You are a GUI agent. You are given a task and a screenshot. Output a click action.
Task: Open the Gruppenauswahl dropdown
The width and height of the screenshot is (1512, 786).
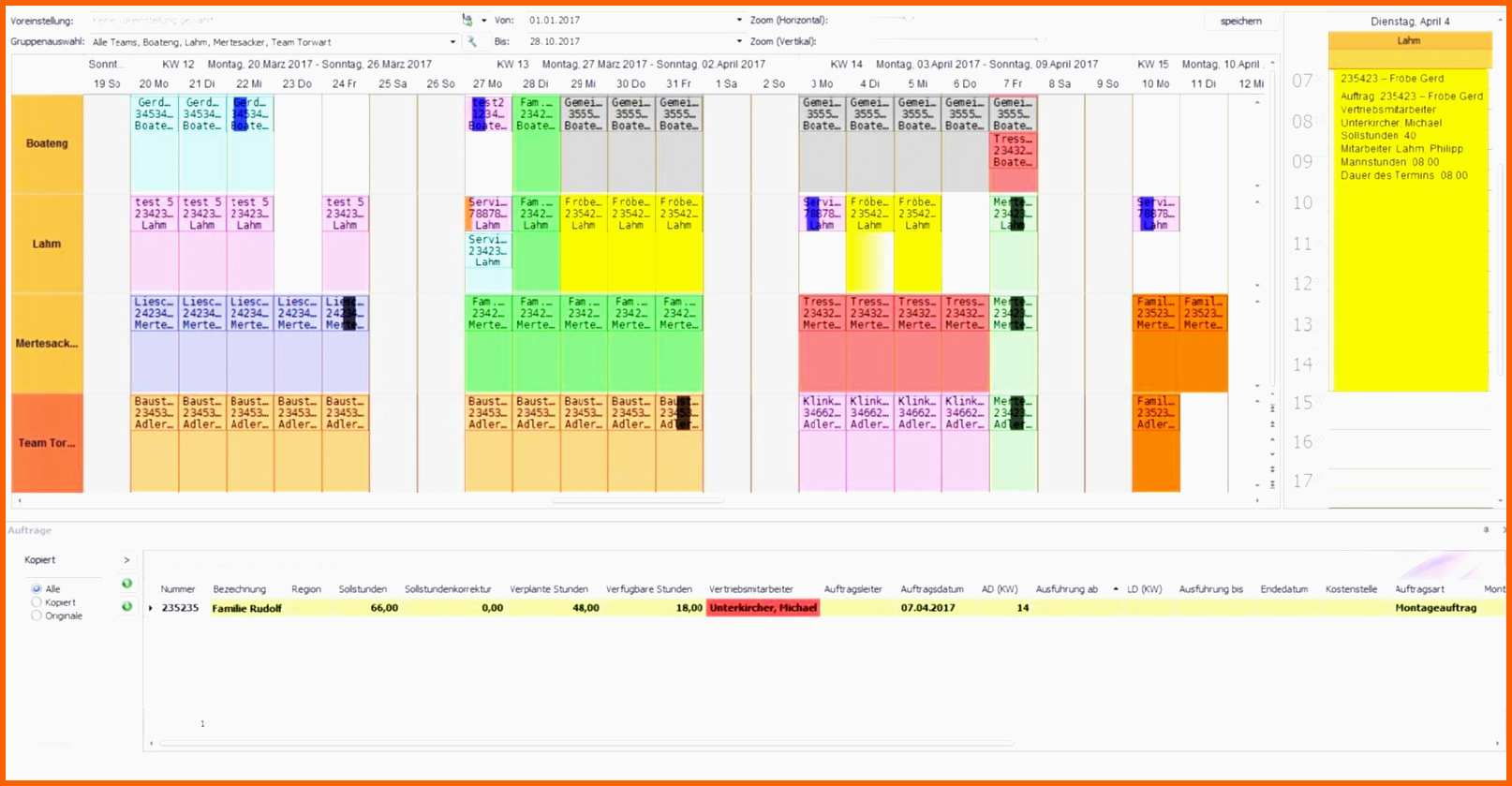tap(453, 41)
